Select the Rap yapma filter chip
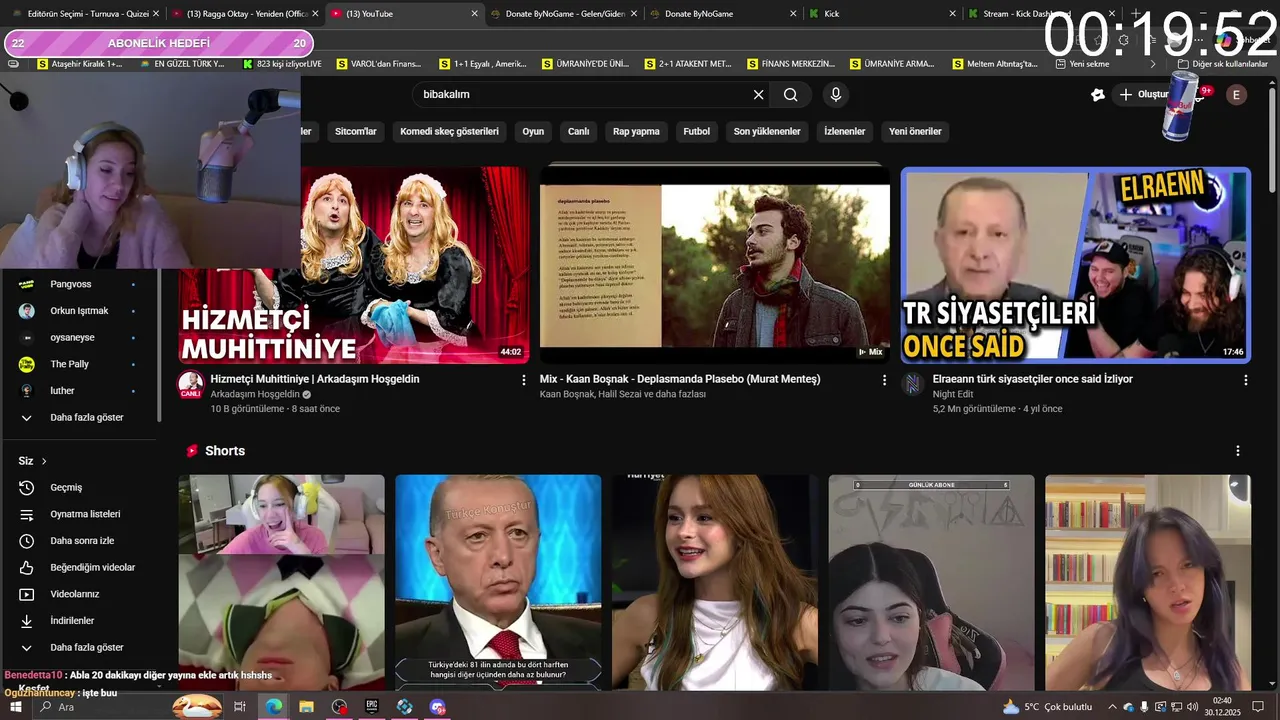The width and height of the screenshot is (1280, 720). click(636, 131)
